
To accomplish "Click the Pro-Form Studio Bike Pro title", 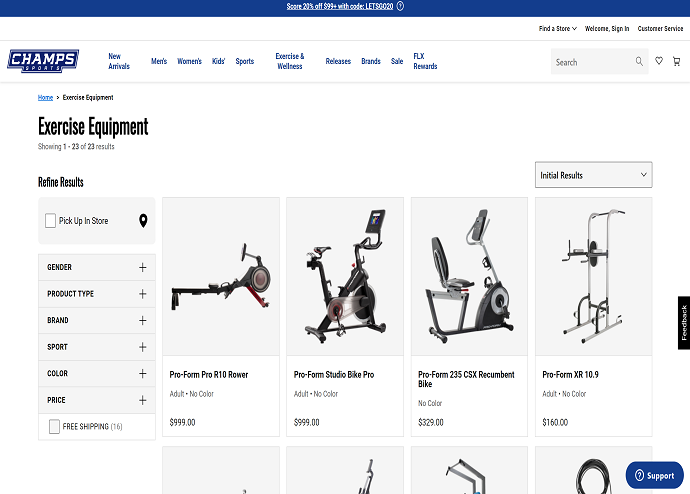I will (334, 375).
